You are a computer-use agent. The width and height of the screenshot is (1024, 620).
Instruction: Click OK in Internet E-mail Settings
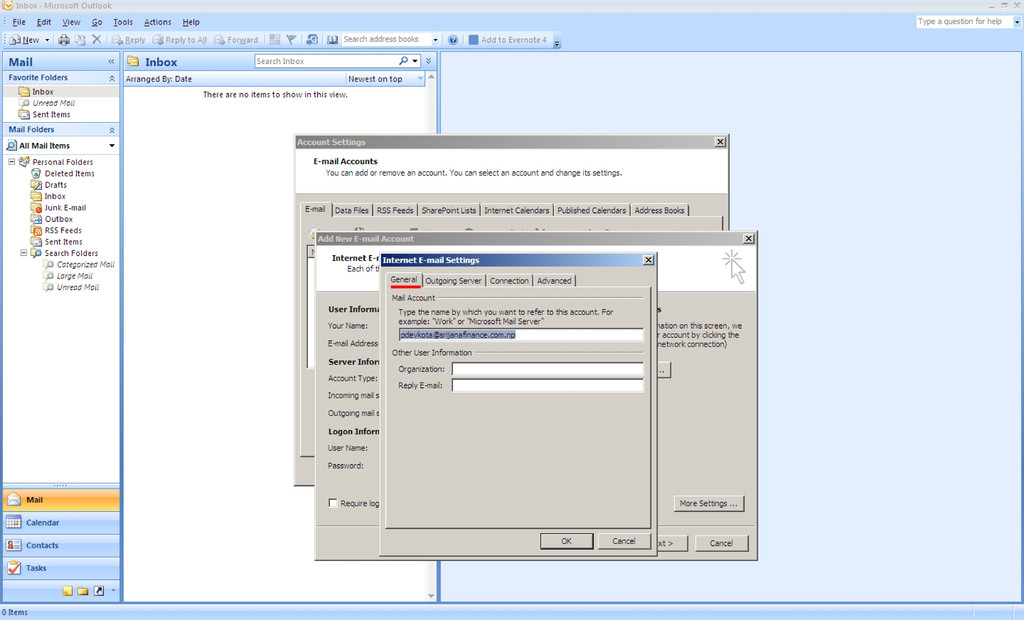tap(566, 541)
